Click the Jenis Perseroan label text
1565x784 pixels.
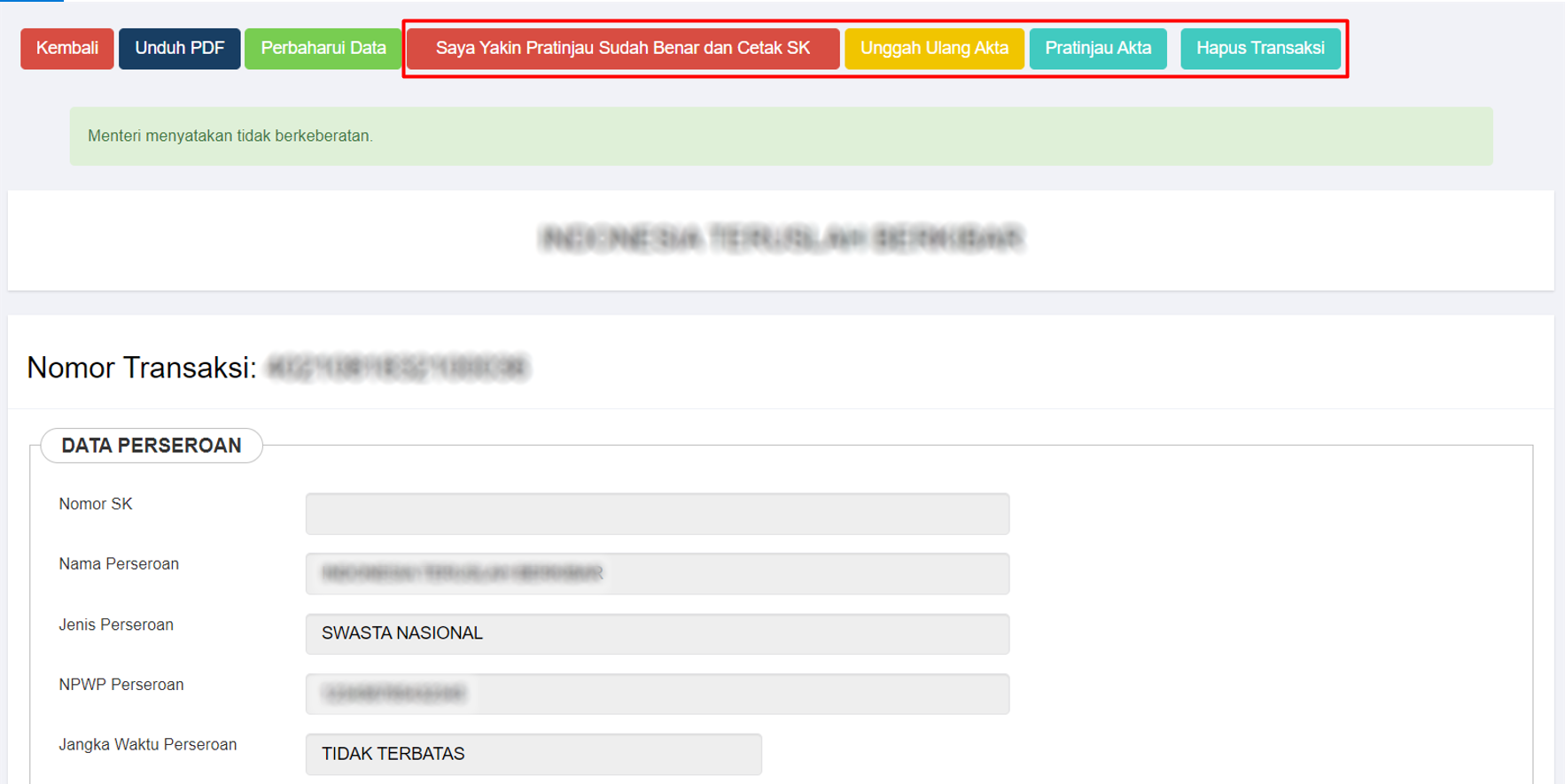[116, 625]
